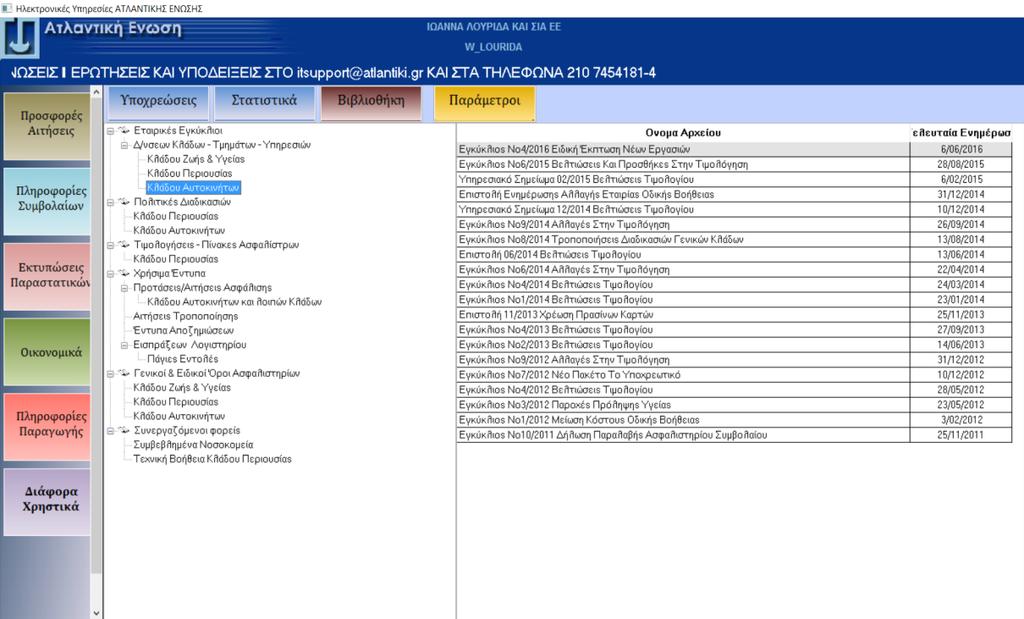1024x619 pixels.
Task: Click the node icon beside Εταιρικές Εγκύκλιοι
Action: click(124, 131)
